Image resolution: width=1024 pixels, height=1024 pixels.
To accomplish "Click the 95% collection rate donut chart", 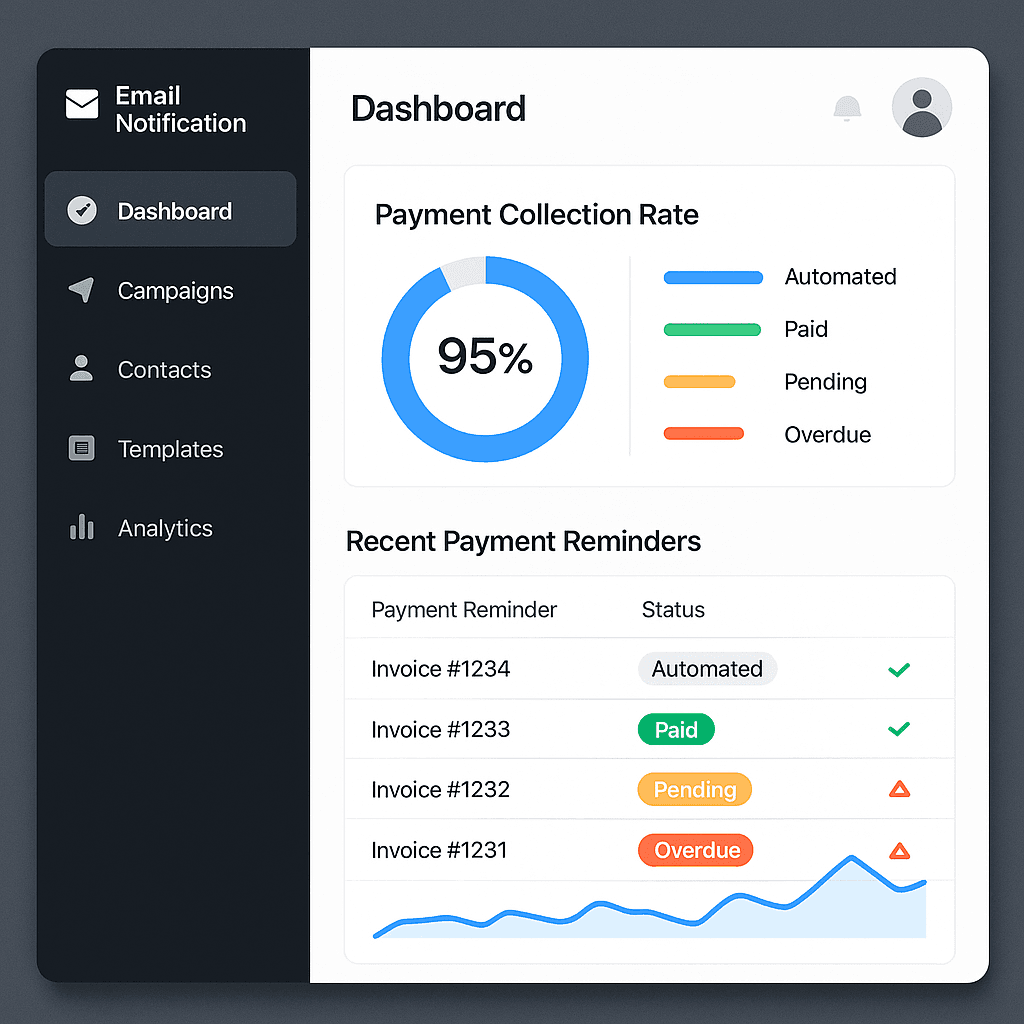I will click(484, 358).
